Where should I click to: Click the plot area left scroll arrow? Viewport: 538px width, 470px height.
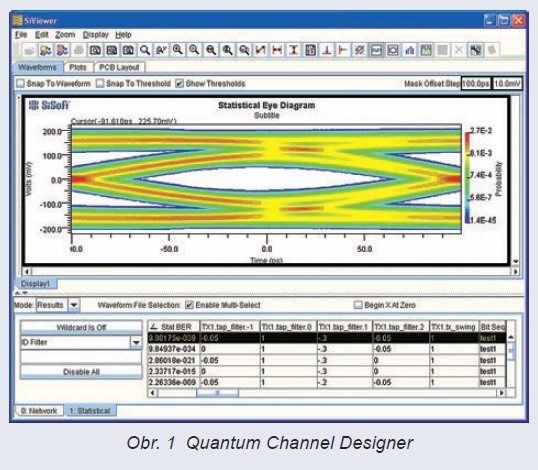point(27,271)
